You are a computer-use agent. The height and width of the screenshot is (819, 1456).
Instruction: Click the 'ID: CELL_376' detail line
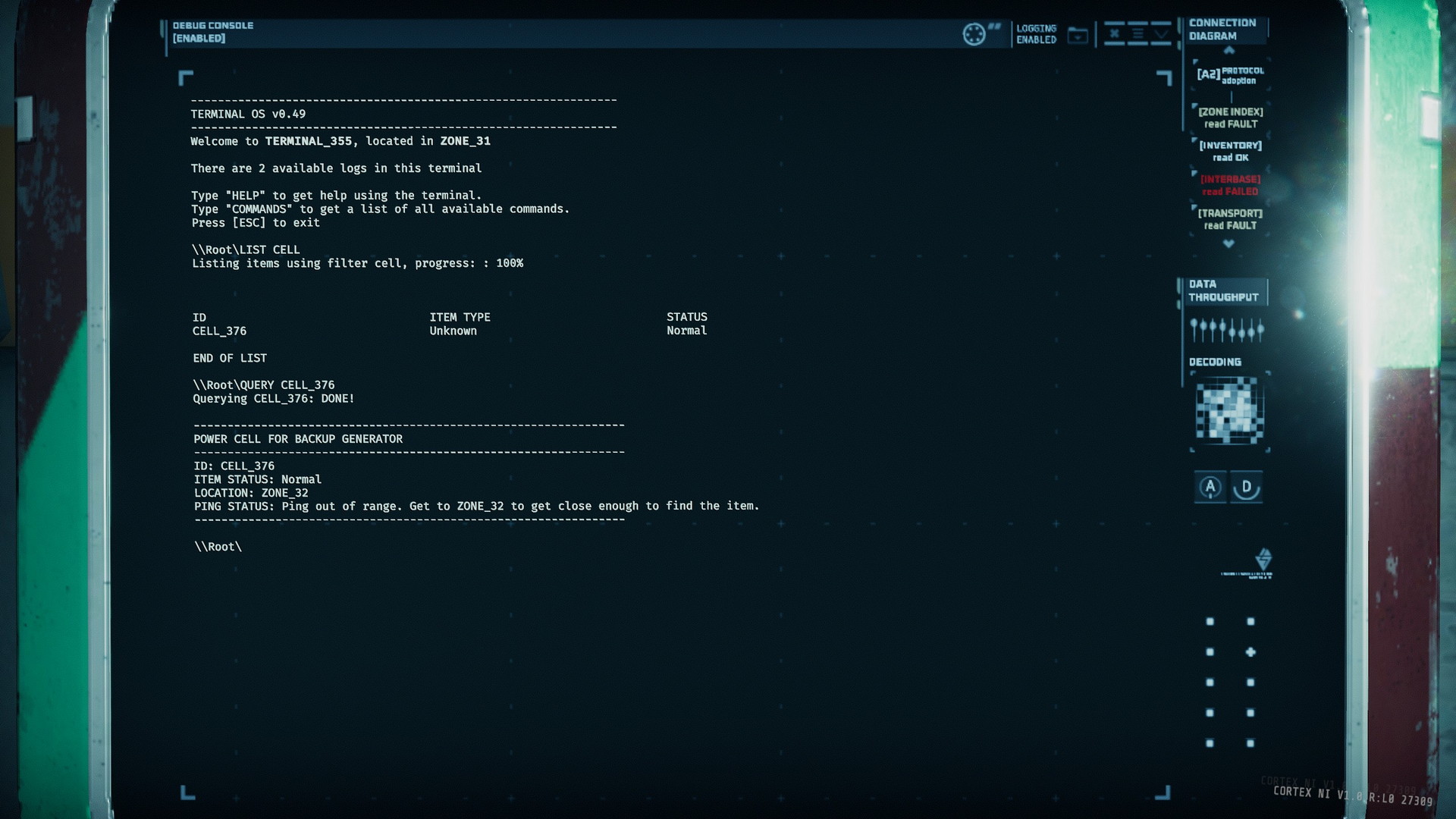pyautogui.click(x=234, y=466)
